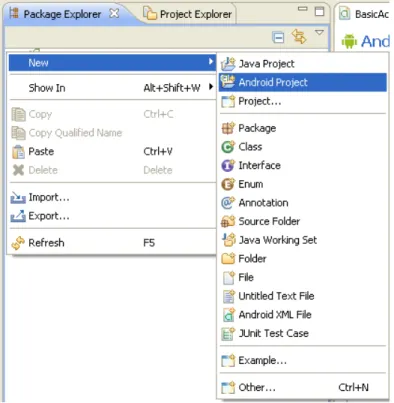Select the Annotation label
Screen dimensions: 394x403
coord(263,203)
